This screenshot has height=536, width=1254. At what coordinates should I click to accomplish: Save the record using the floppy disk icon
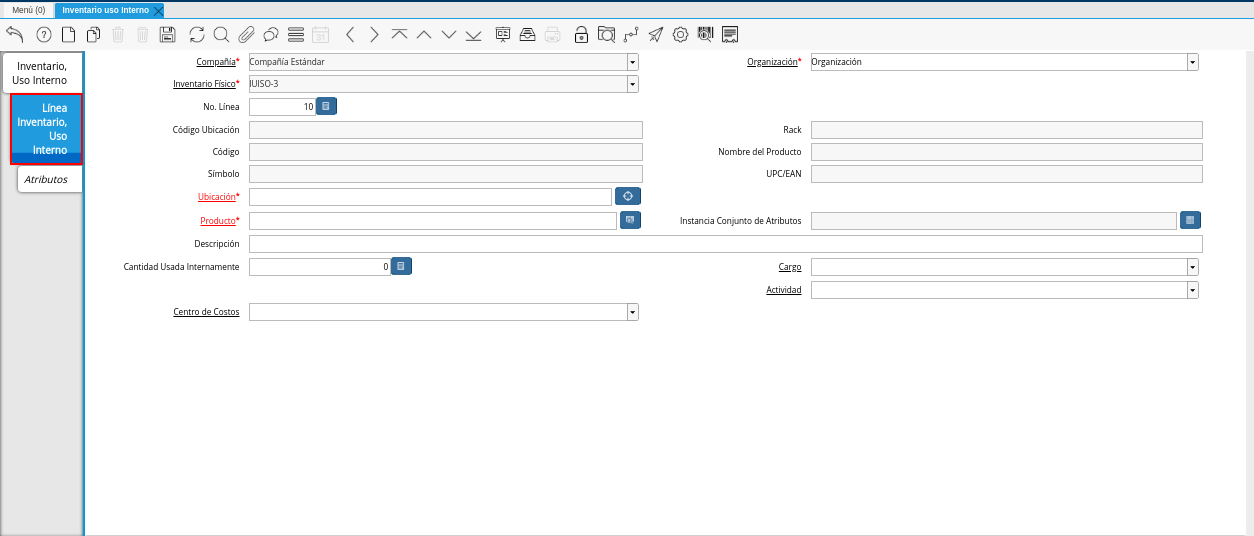coord(168,35)
